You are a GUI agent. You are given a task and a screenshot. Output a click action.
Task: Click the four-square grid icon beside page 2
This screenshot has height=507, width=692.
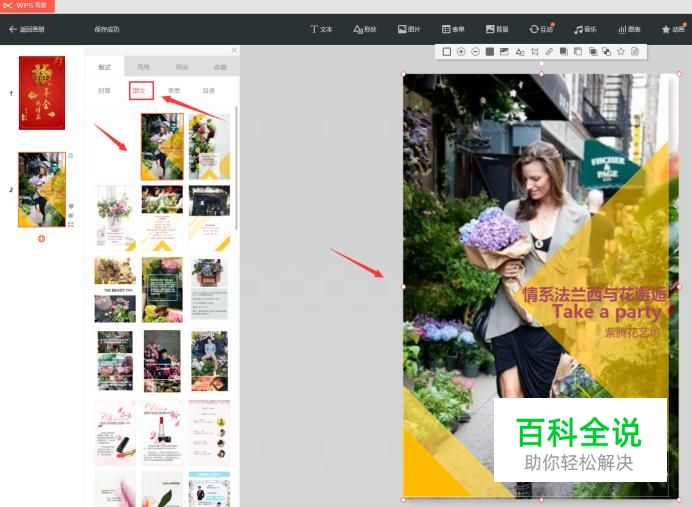coord(71,224)
